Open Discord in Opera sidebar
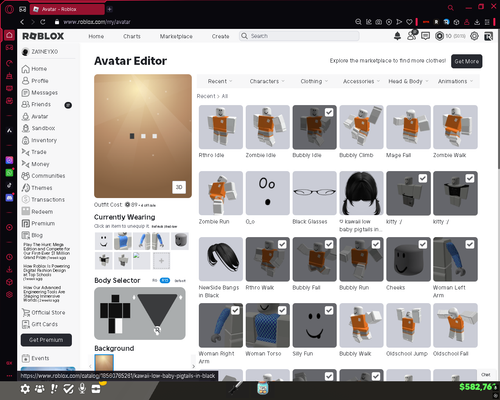This screenshot has width=500, height=400. [9, 198]
